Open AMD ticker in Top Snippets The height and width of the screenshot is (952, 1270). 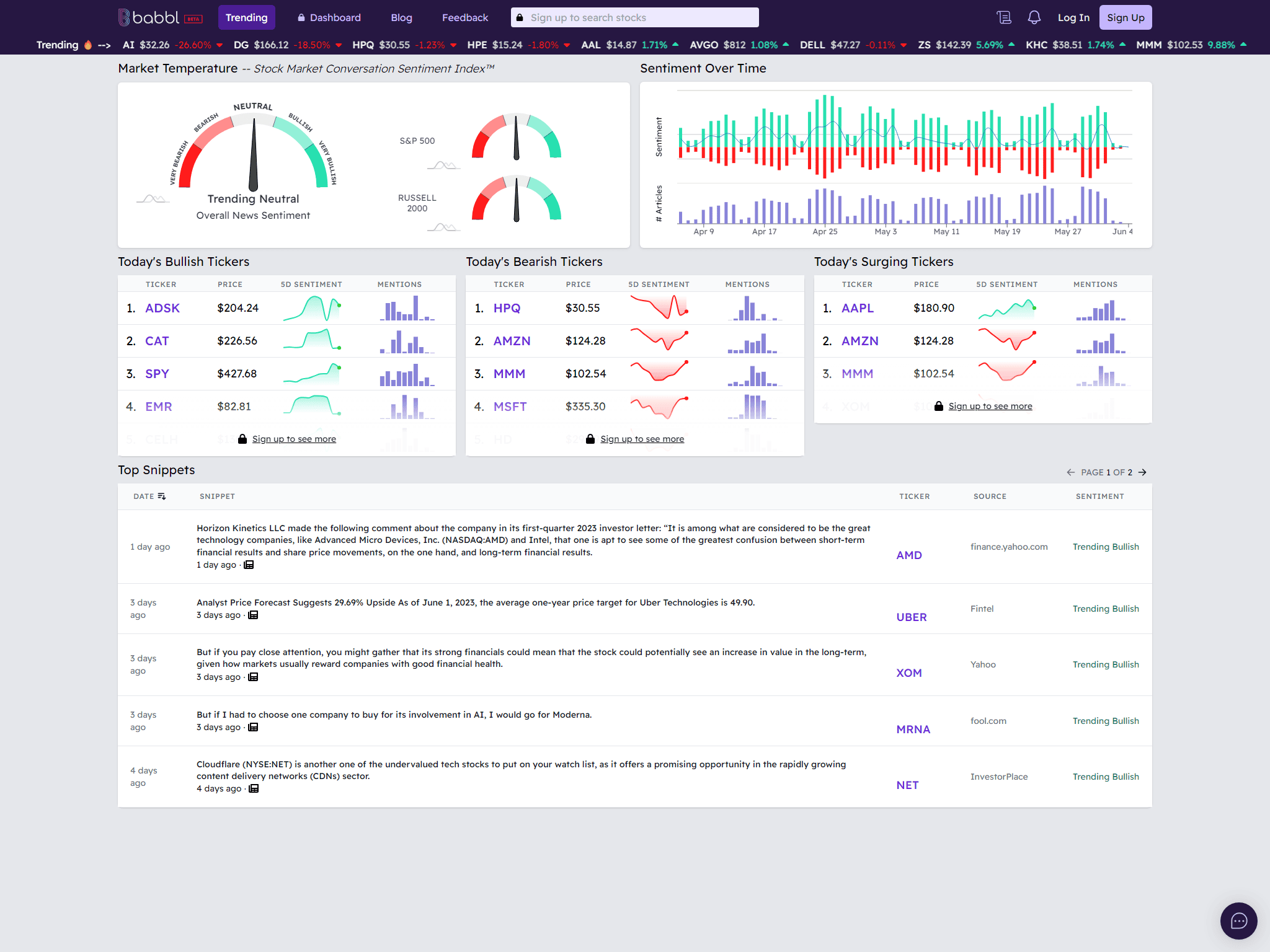(909, 555)
